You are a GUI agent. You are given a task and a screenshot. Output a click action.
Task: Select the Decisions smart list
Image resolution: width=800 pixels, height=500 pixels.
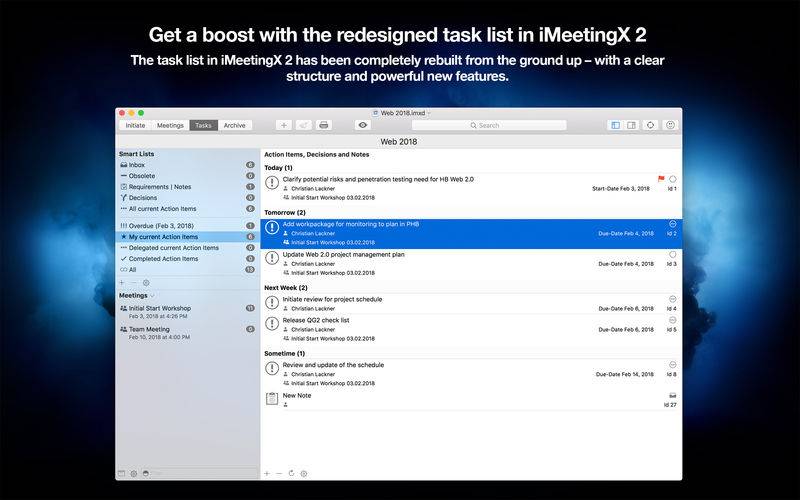click(x=188, y=197)
